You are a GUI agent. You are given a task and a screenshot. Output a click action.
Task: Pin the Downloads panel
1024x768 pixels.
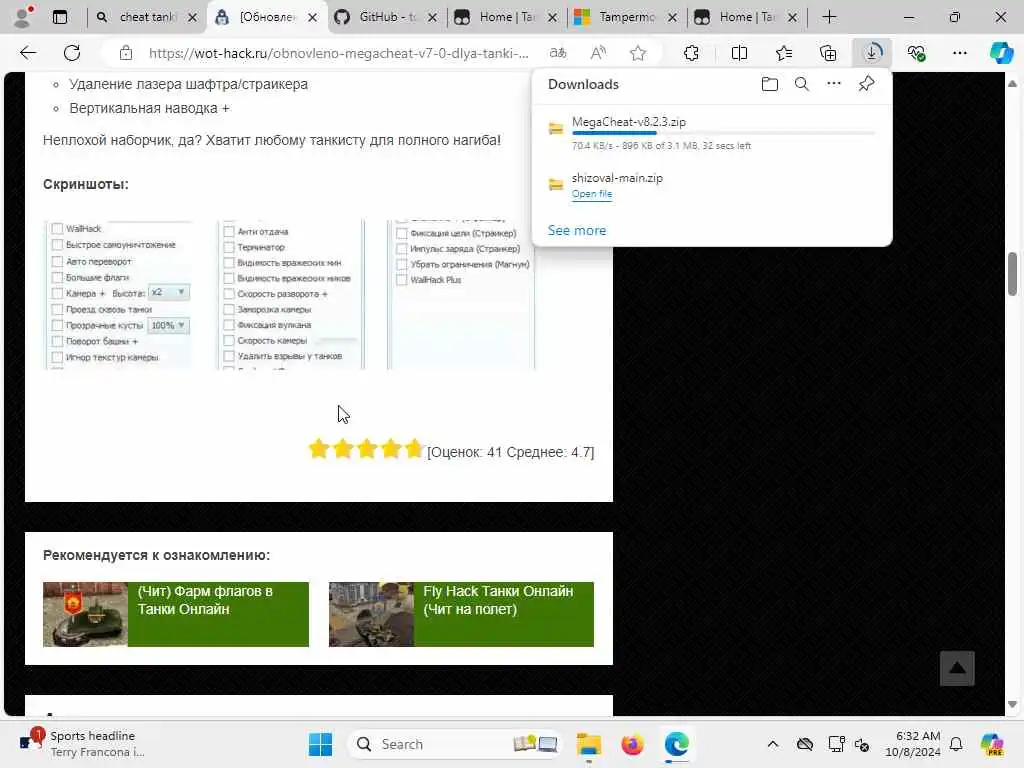click(867, 84)
